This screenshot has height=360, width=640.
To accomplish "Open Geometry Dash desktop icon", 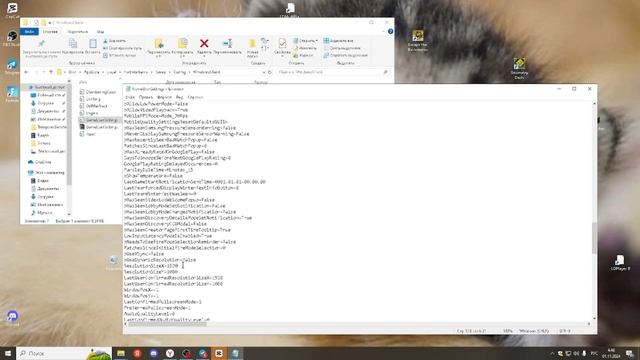I will tap(519, 69).
